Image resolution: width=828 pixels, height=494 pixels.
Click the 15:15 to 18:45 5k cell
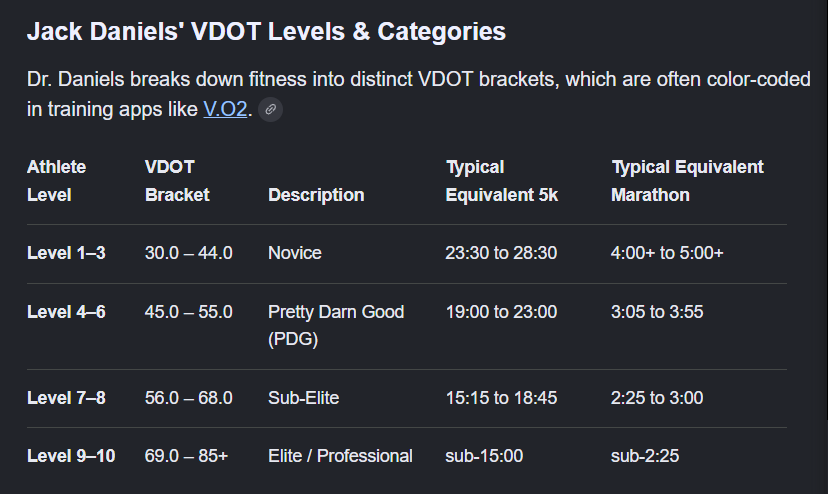point(501,398)
